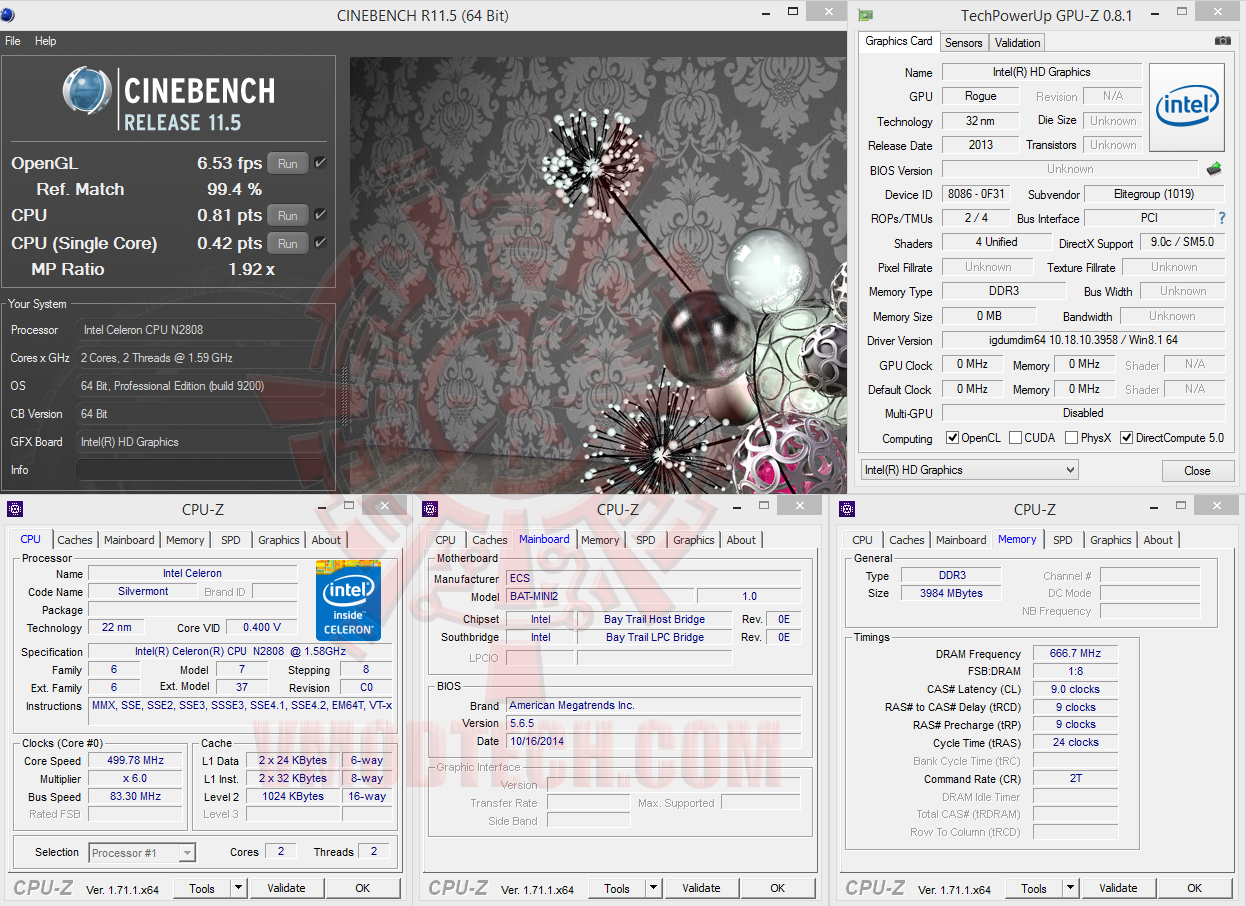
Task: Click the DRAM Frequency value 666.7 MHz
Action: click(1075, 654)
